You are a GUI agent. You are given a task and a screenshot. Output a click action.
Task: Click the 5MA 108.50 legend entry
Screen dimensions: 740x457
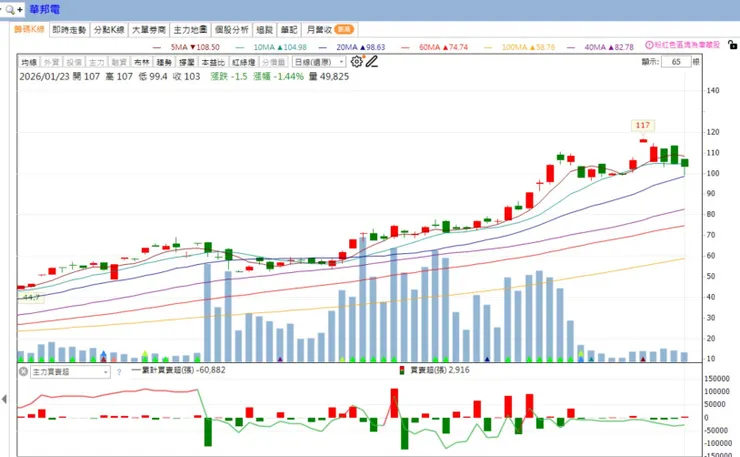click(x=186, y=47)
